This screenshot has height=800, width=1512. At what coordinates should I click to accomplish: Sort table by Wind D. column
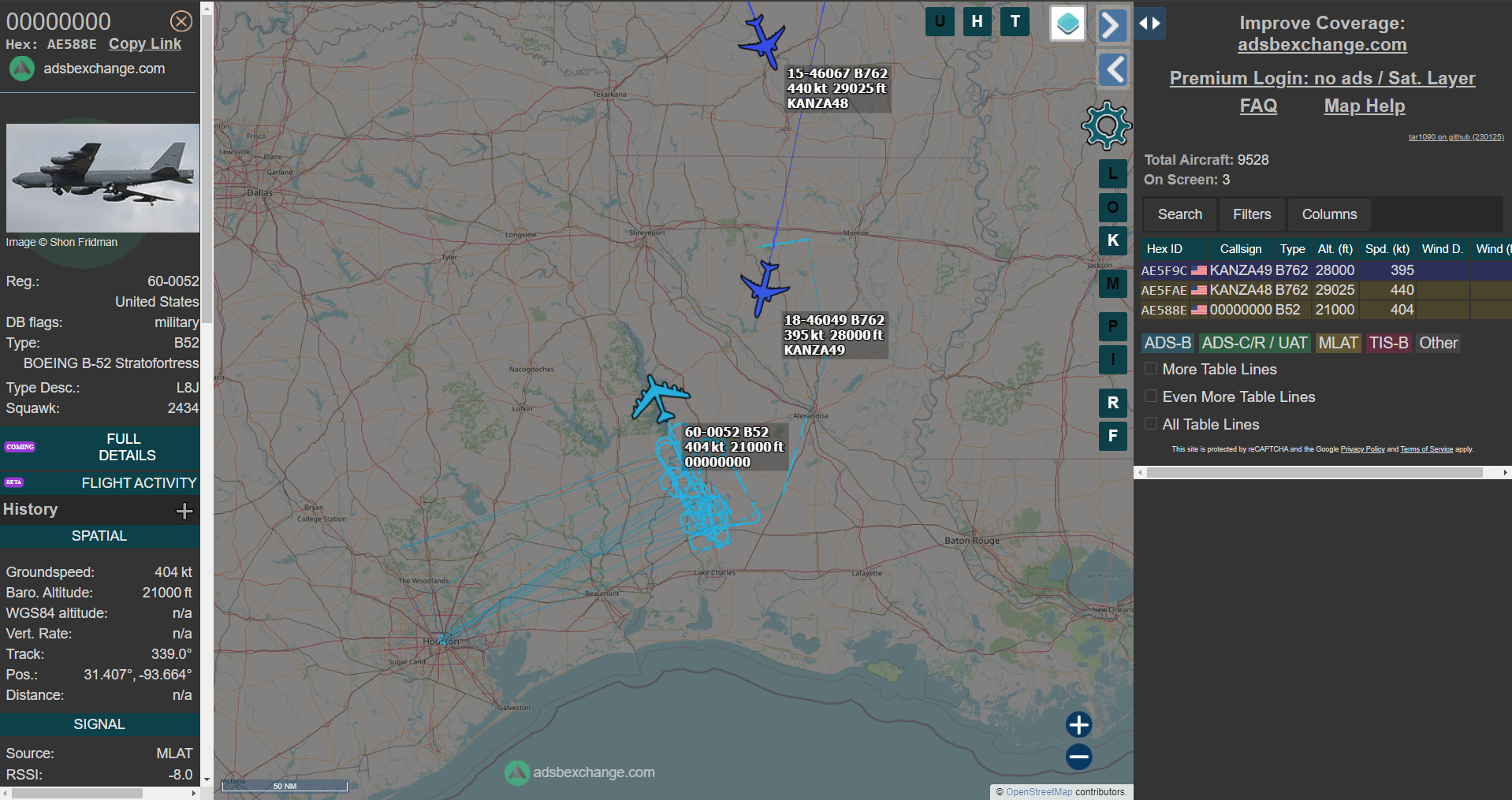click(1442, 249)
